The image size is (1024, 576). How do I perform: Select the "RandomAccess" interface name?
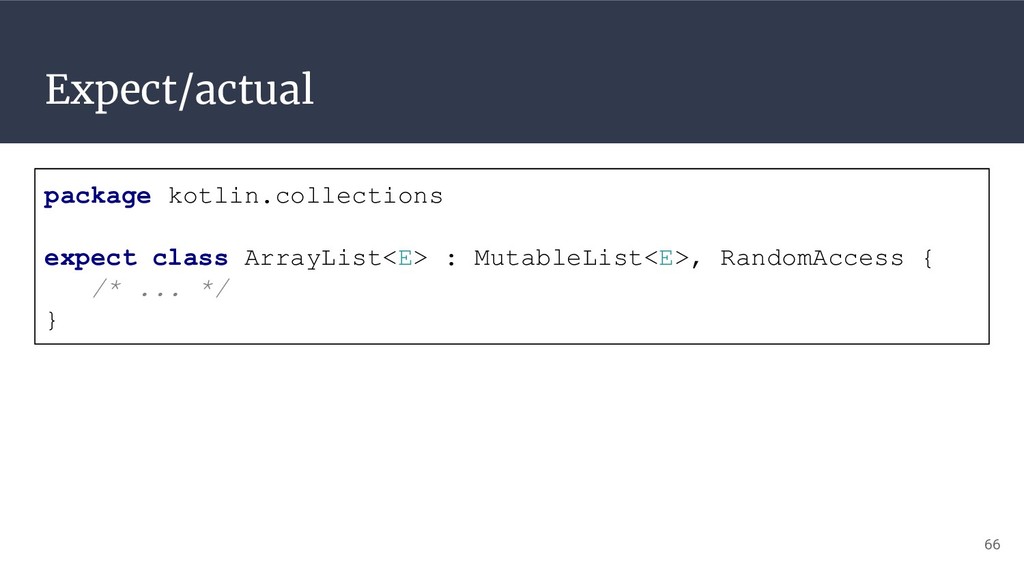[x=812, y=257]
